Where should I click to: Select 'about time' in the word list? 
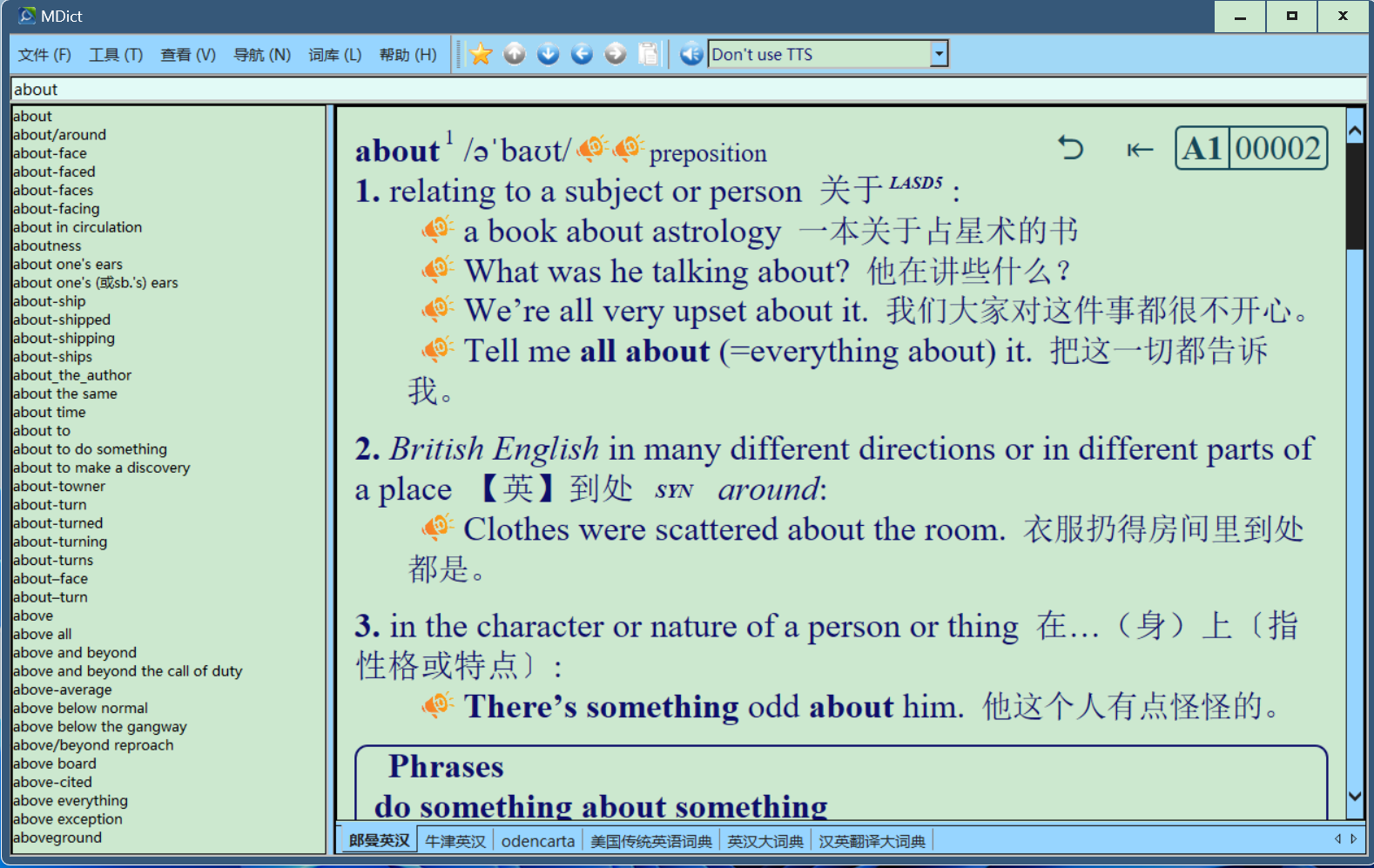pyautogui.click(x=50, y=413)
